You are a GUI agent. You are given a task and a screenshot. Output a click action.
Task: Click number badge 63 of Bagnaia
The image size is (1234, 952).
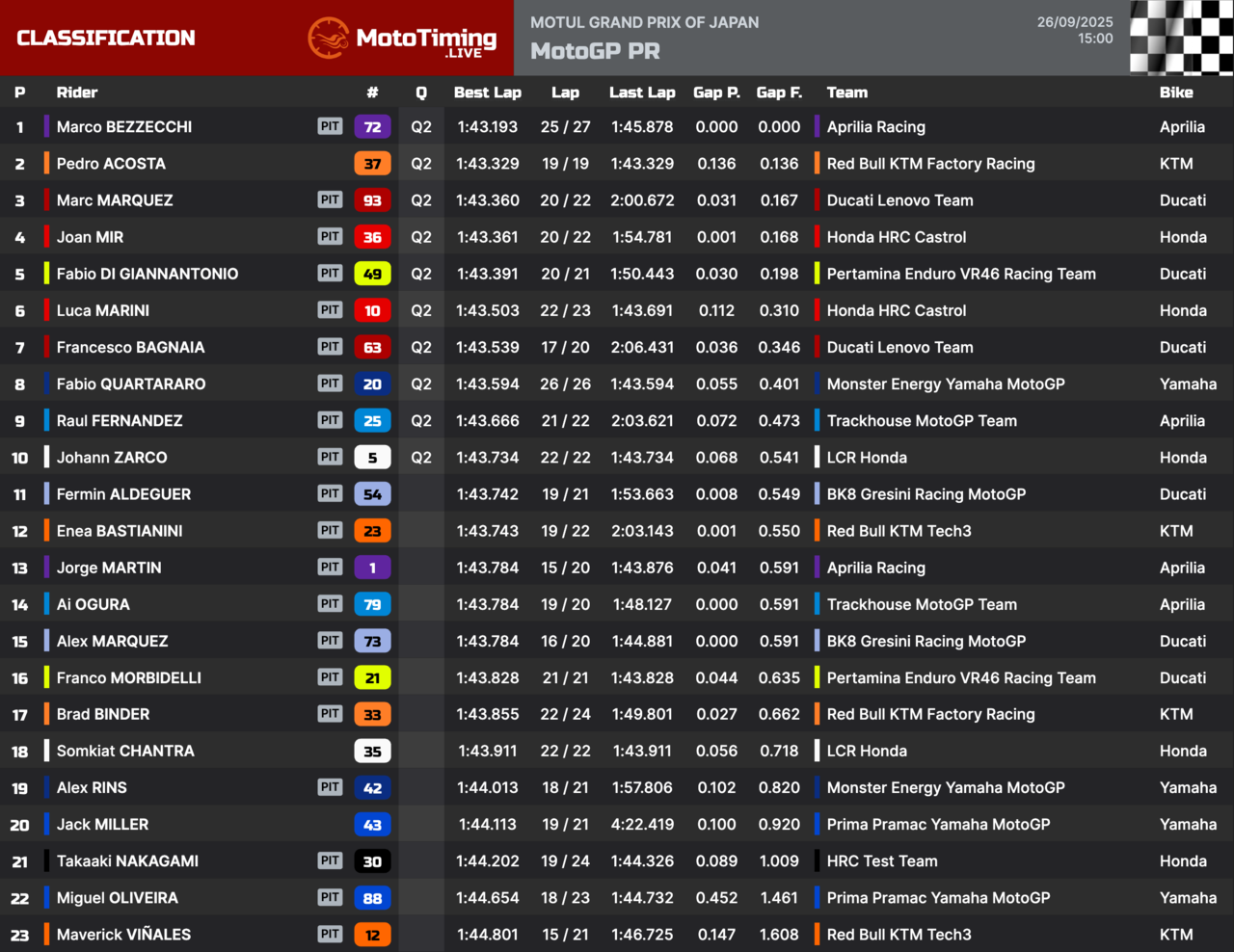(372, 347)
